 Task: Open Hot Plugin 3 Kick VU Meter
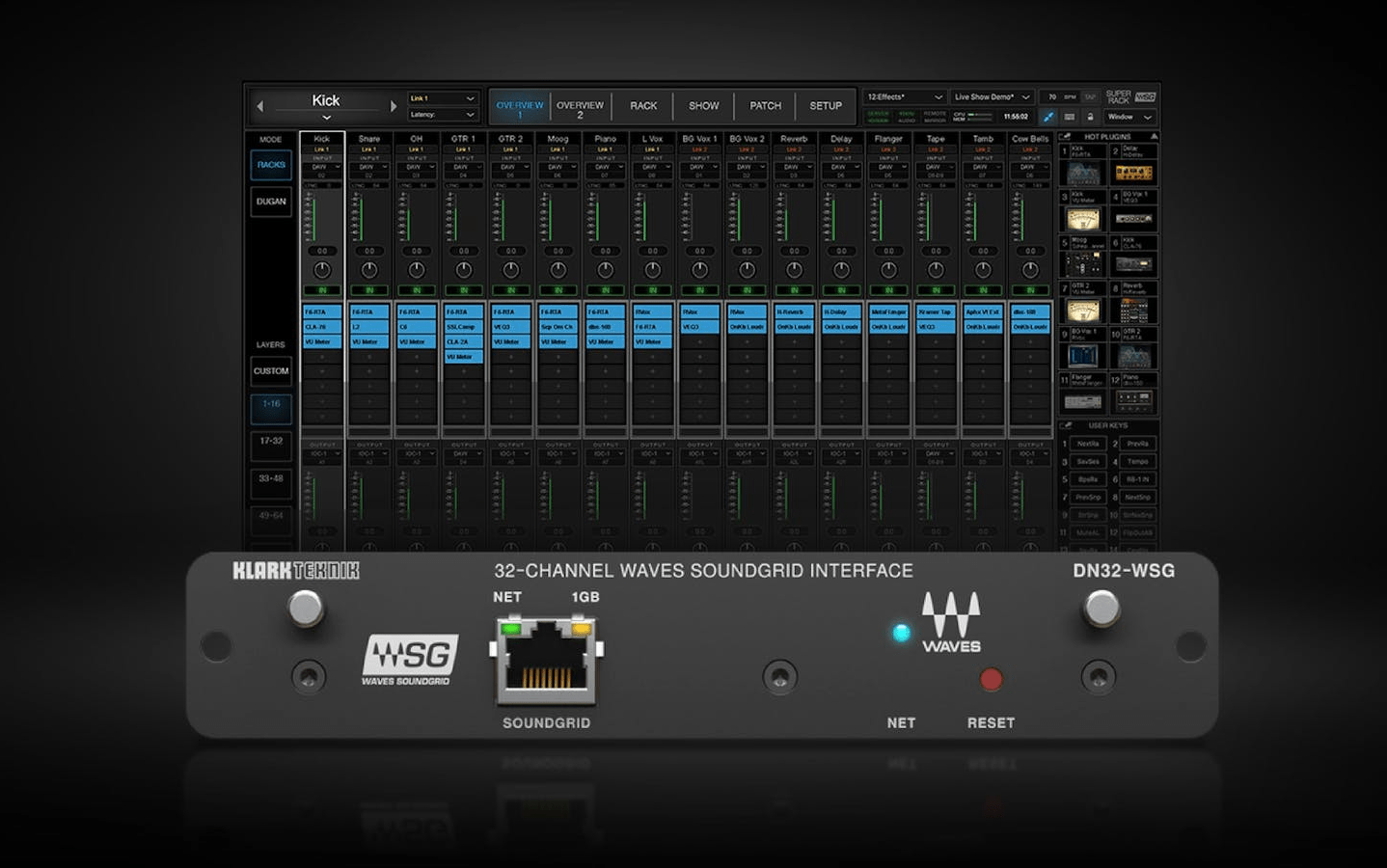[x=1082, y=219]
